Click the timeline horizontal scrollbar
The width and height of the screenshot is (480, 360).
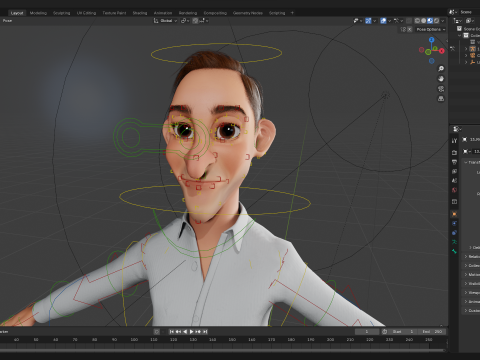222,350
